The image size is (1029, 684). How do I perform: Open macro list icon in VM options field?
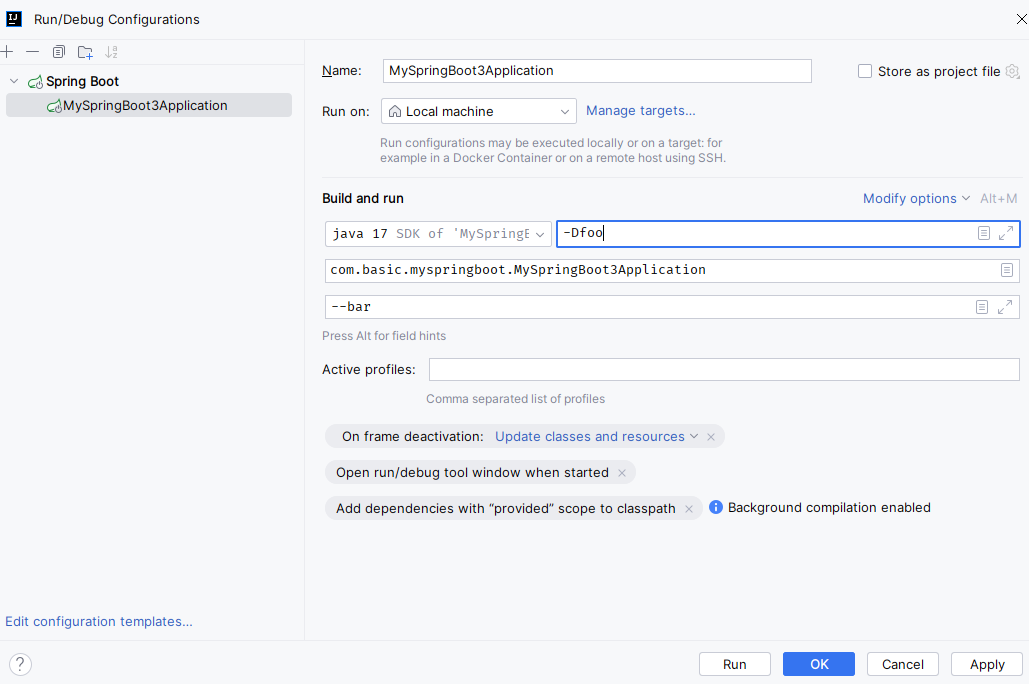click(x=984, y=233)
